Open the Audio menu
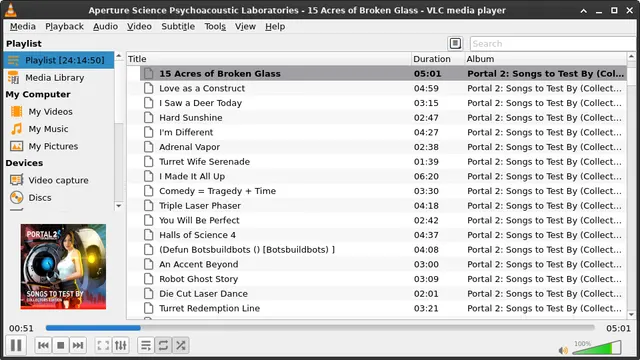Screen dimensions: 640x360 tap(105, 27)
